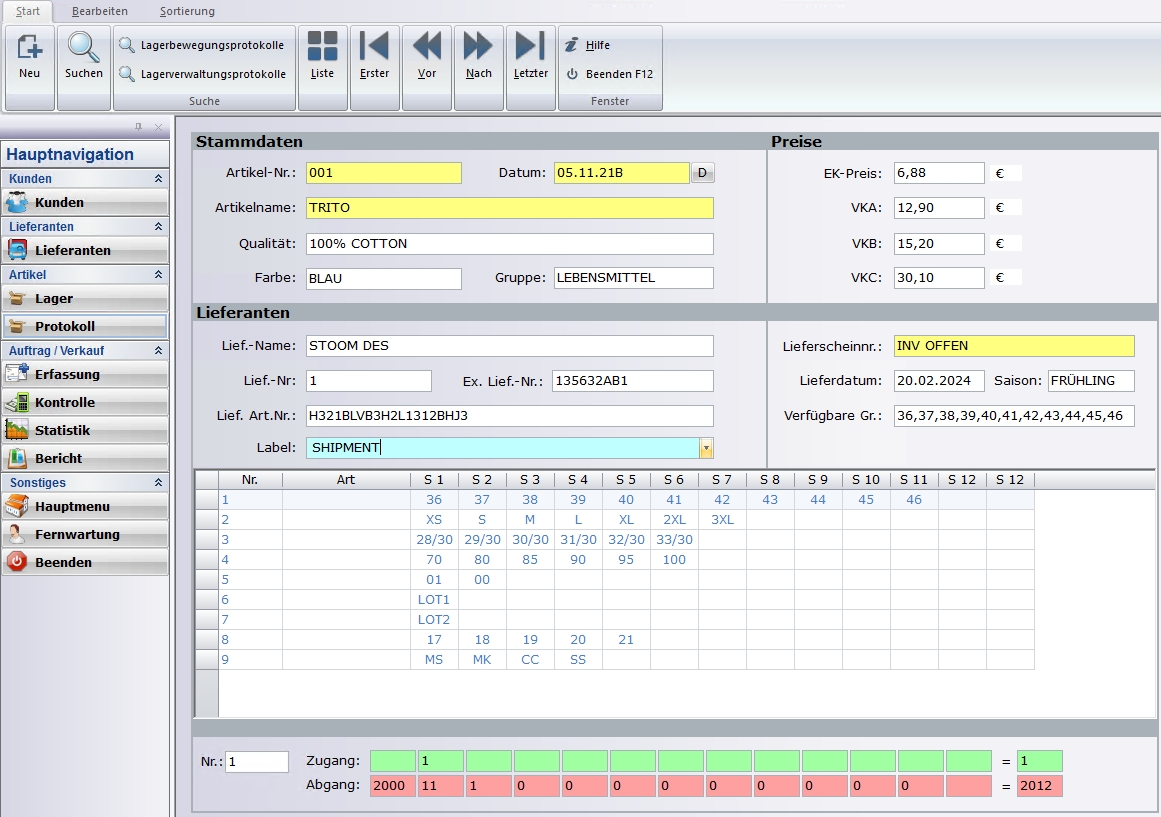This screenshot has width=1161, height=817.
Task: Collapse the Kunden navigation section
Action: tap(158, 179)
